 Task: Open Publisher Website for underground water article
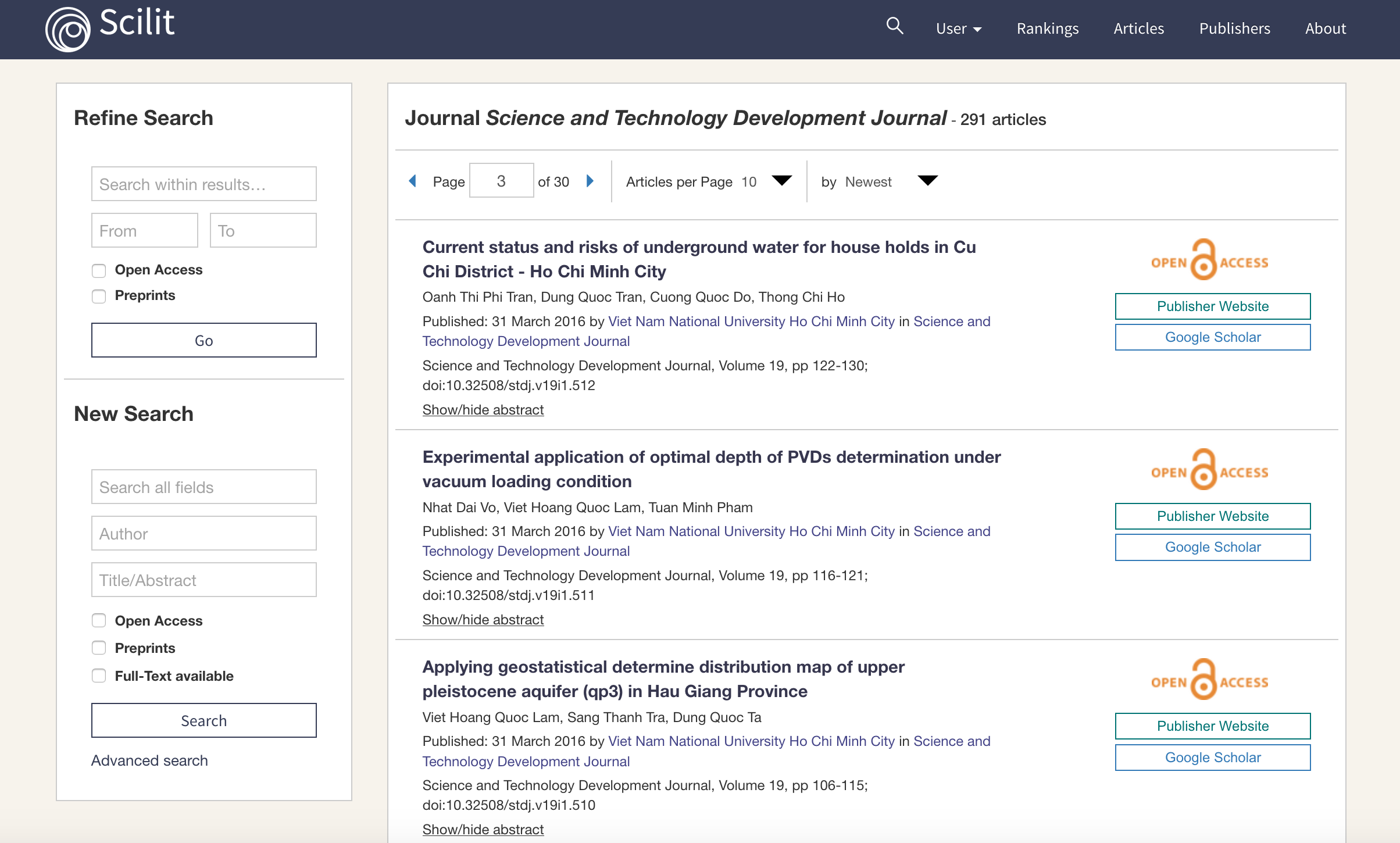(x=1213, y=306)
